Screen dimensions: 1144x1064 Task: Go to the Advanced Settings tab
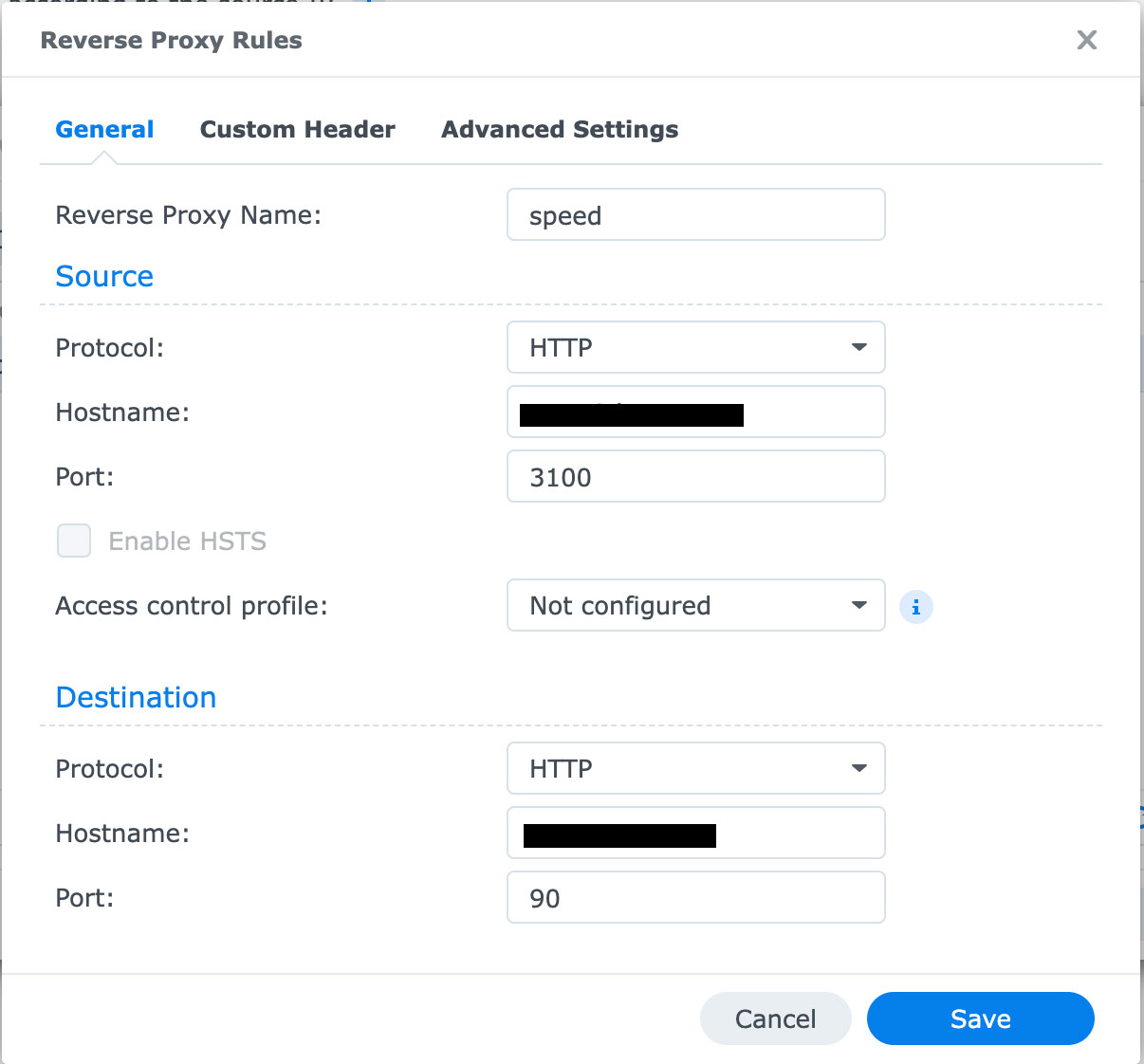pos(560,130)
